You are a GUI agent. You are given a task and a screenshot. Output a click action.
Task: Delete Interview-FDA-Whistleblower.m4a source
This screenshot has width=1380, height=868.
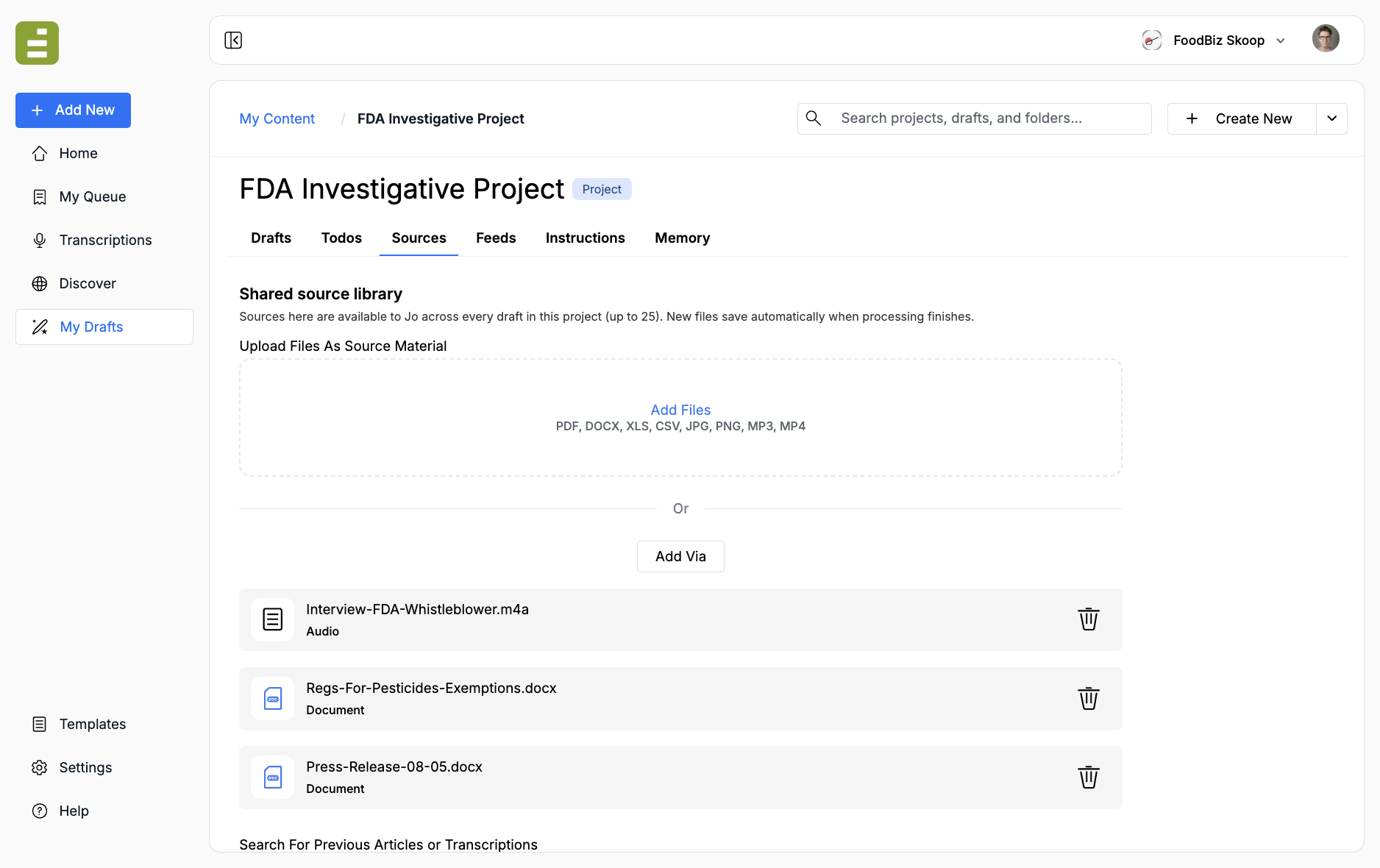(1089, 619)
